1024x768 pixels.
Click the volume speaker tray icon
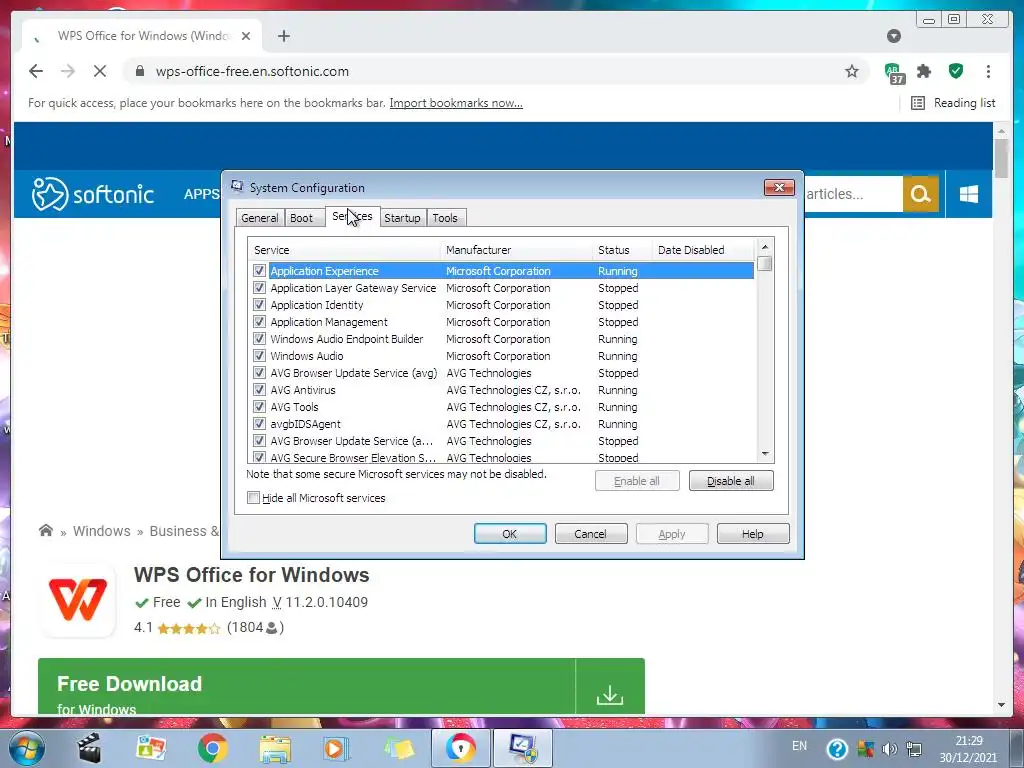pos(889,749)
